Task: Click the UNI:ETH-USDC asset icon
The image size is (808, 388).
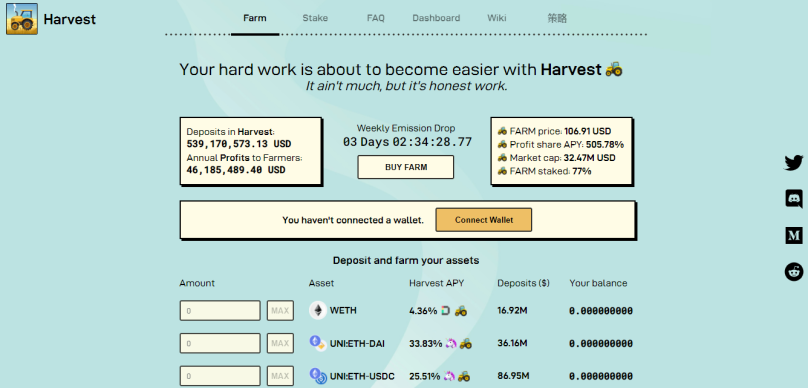Action: pos(318,376)
